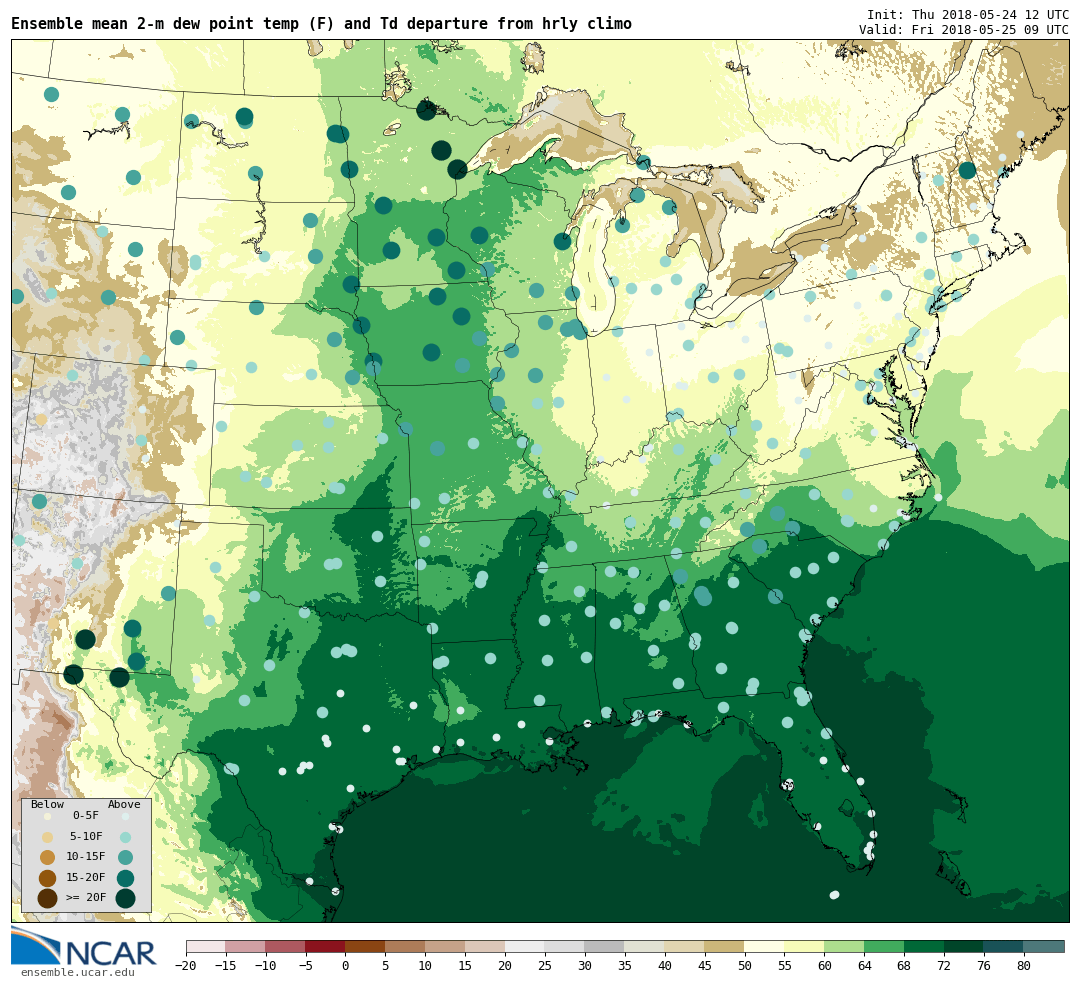Select the Init time 'Thu 2018-05-24 12 UTC'

click(990, 14)
